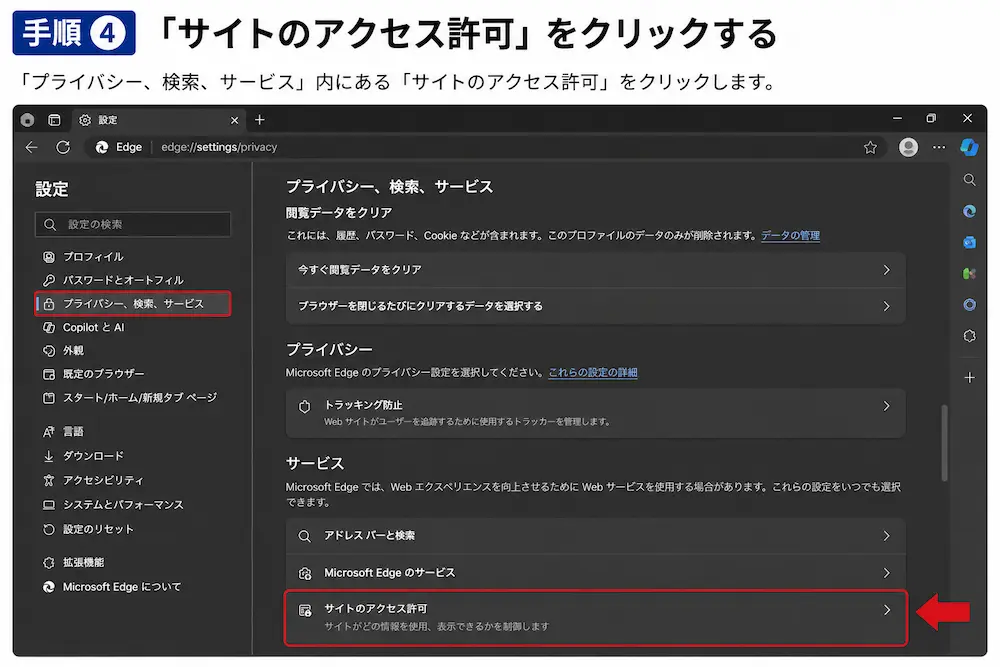Click the sidebar search magnifier icon
The image size is (1000, 667).
pyautogui.click(x=969, y=180)
